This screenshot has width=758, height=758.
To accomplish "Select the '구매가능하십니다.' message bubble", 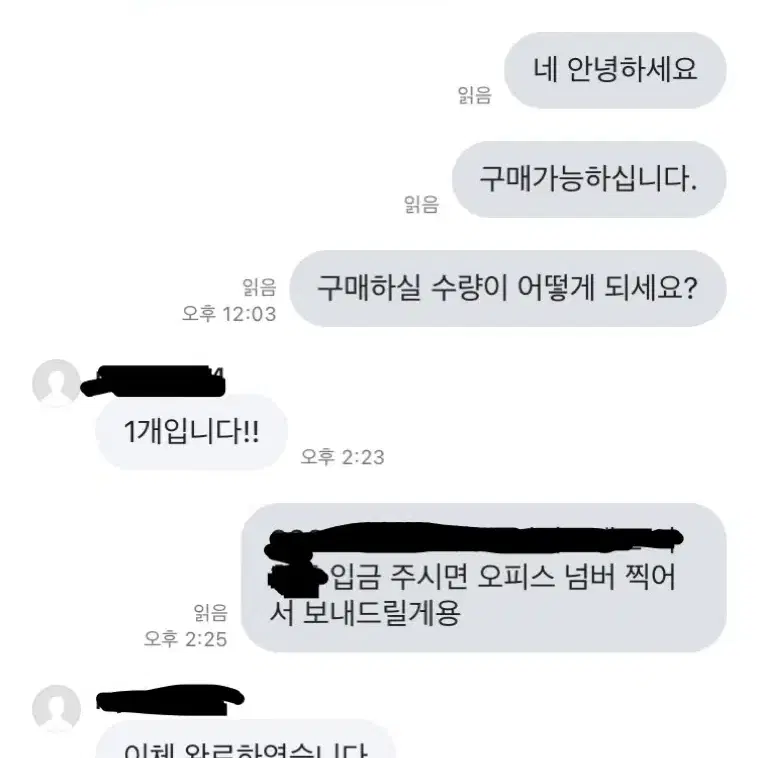I will 589,179.
